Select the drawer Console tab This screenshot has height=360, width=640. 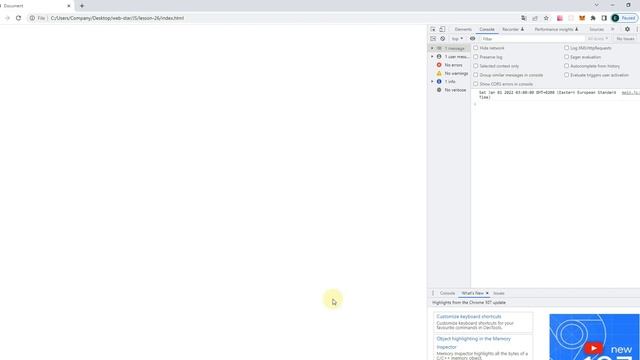(447, 293)
